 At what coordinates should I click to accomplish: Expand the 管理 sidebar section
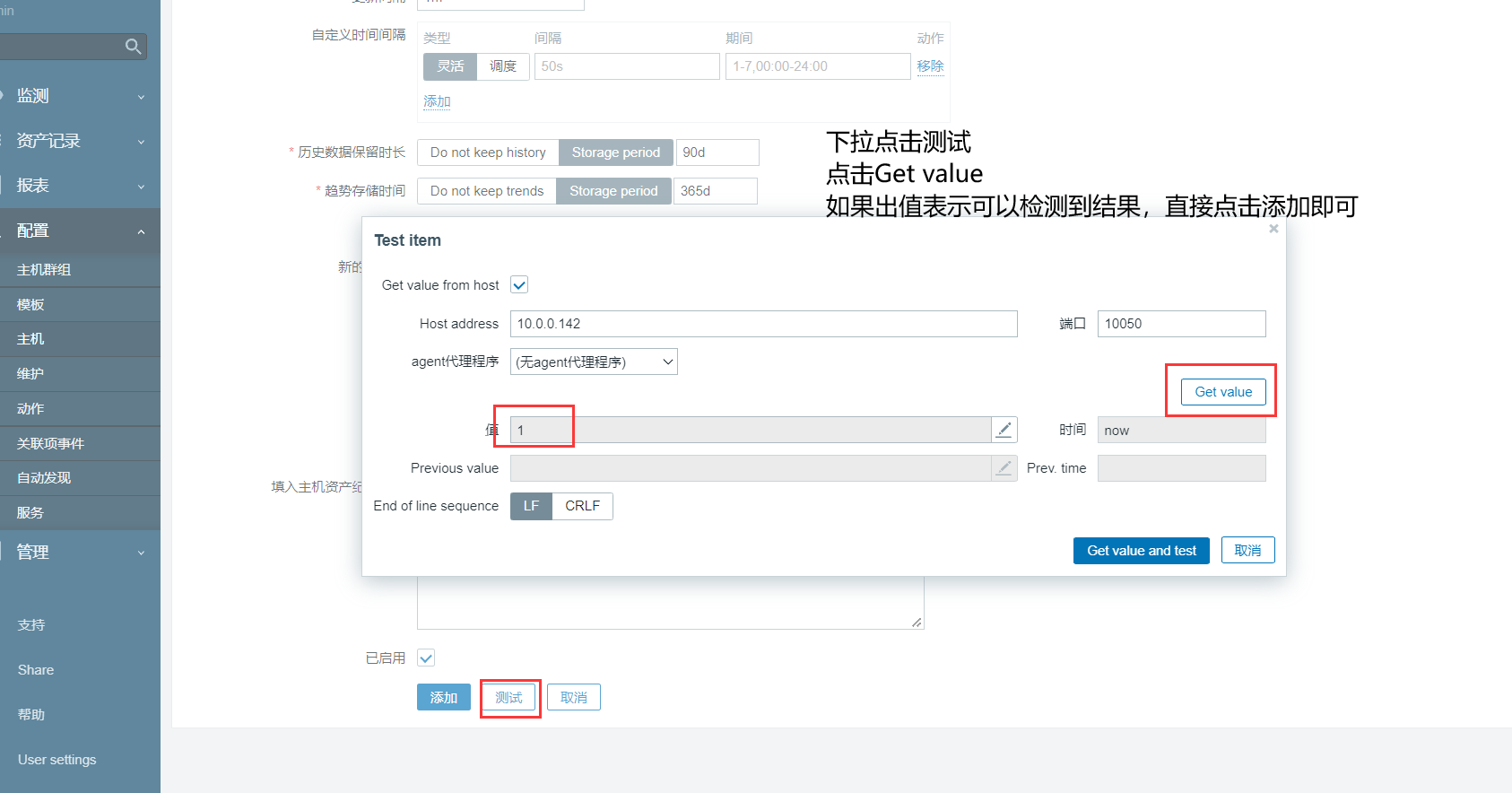coord(80,553)
